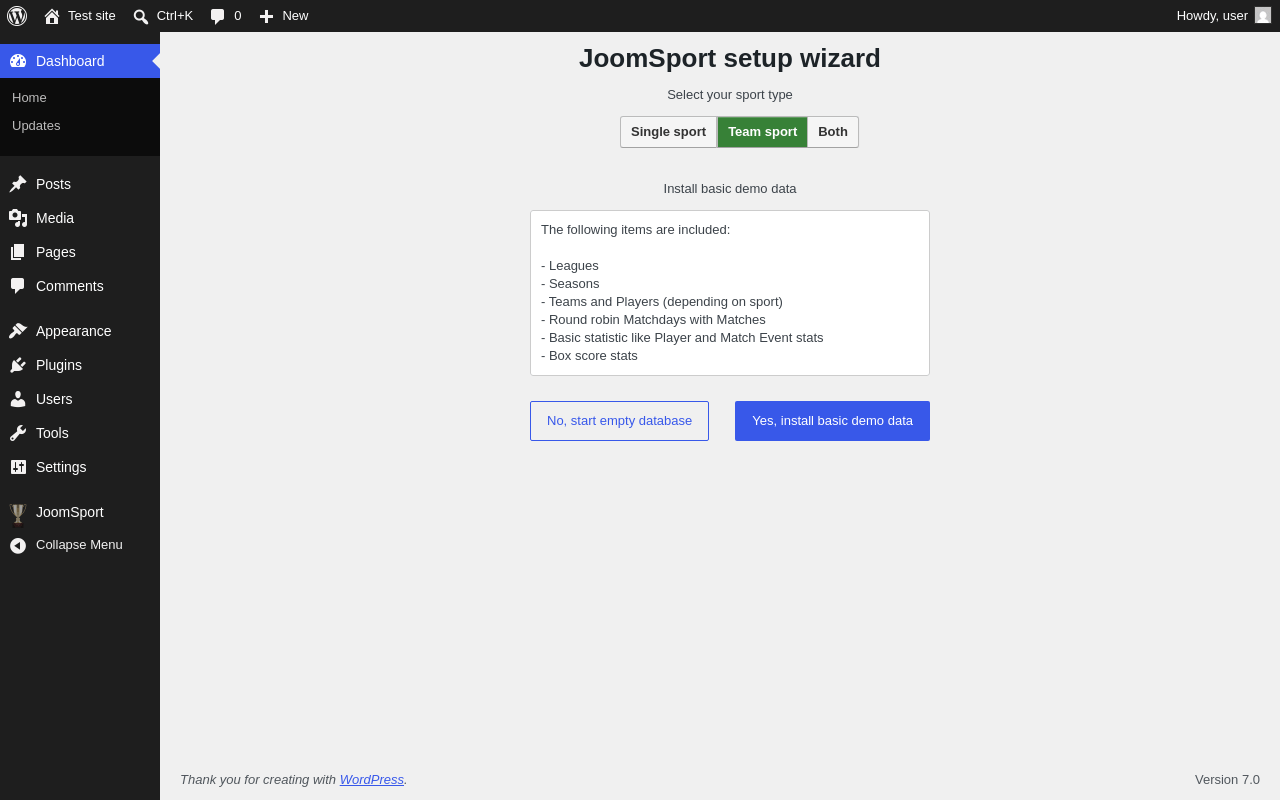Select Both sport types
Image resolution: width=1280 pixels, height=800 pixels.
(x=833, y=132)
